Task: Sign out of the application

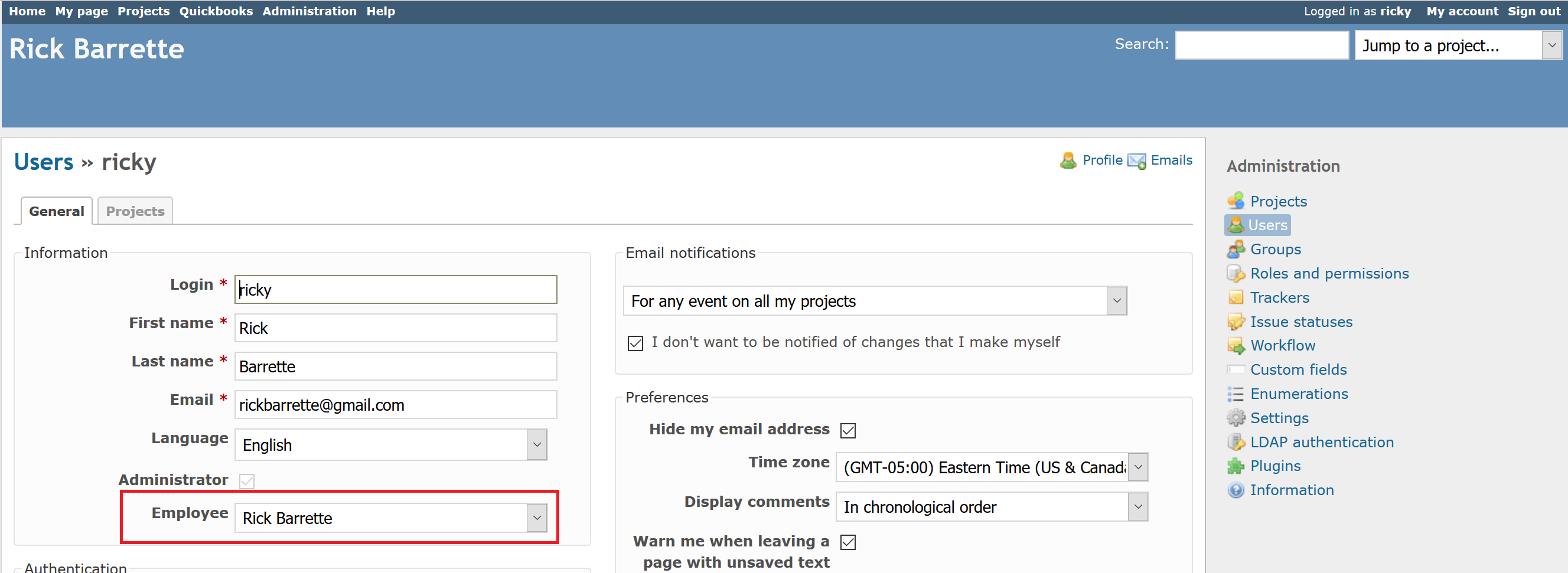Action: 1533,11
